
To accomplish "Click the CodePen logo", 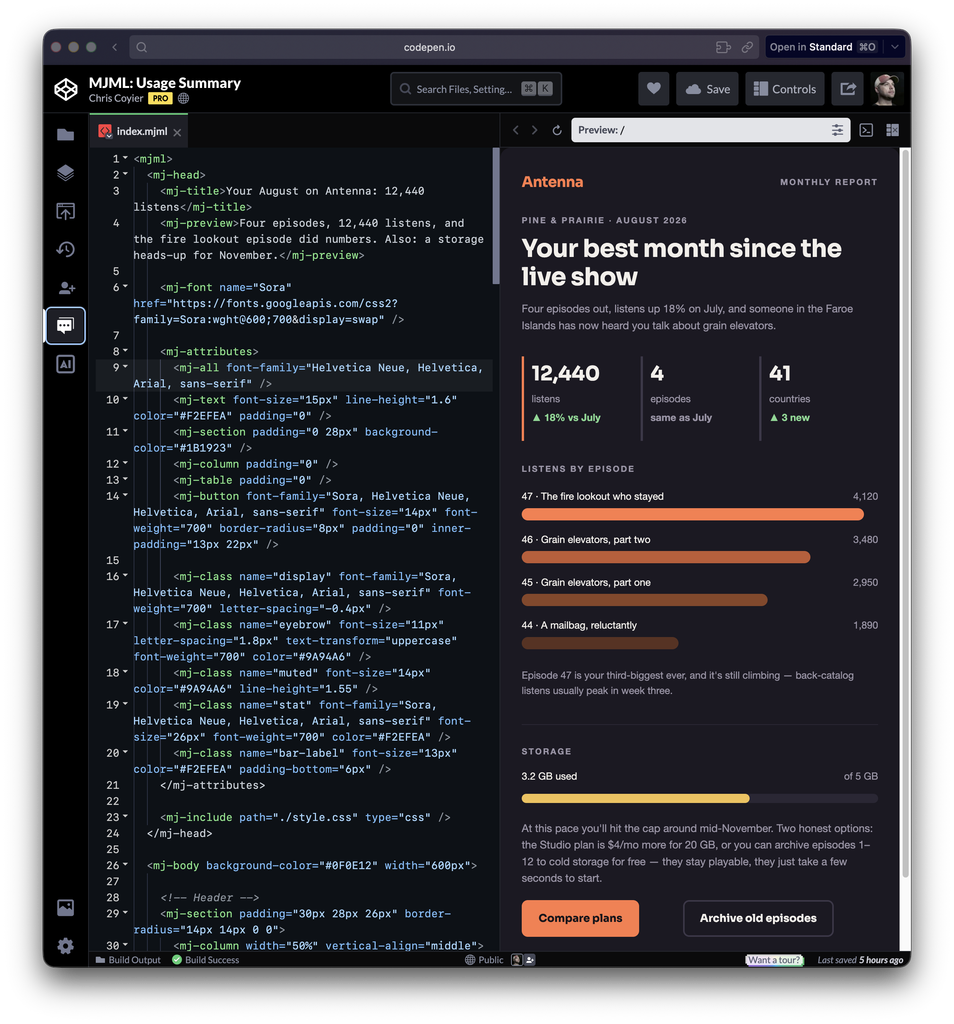I will [66, 89].
